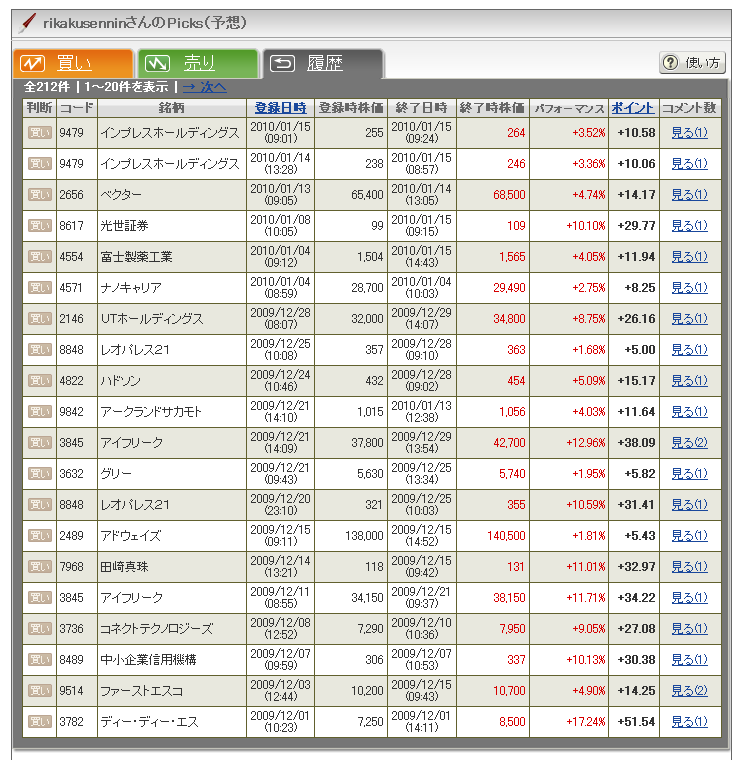738x760 pixels.
Task: Open 見る(1) comments for 富士製薬工業
Action: [x=690, y=257]
